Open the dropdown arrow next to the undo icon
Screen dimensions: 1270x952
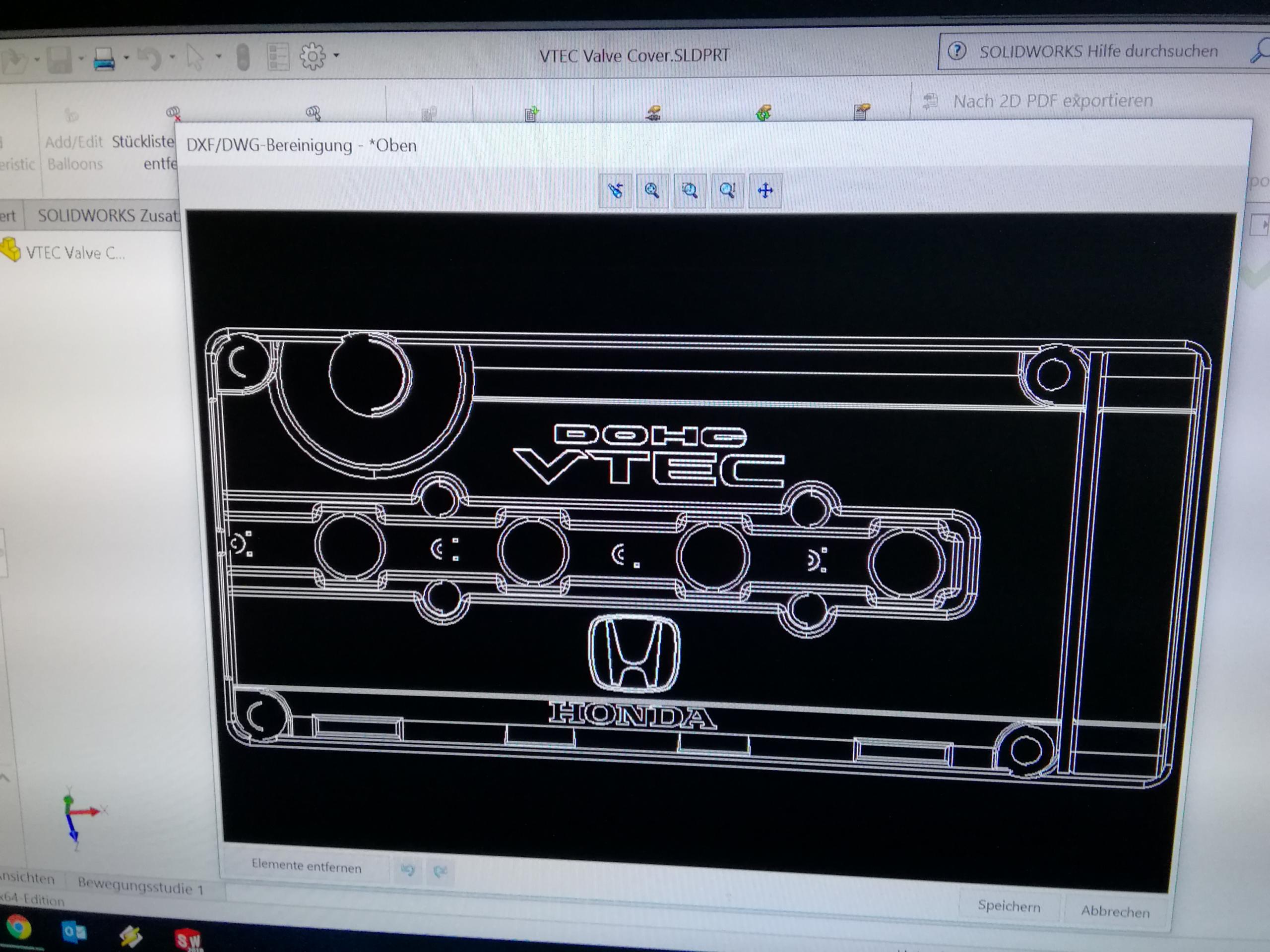172,57
